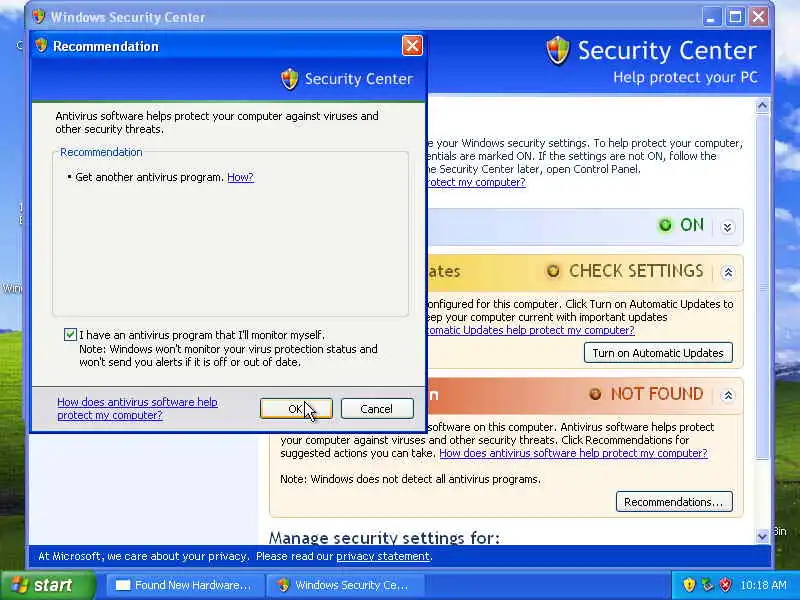The width and height of the screenshot is (800, 600).
Task: Collapse the Automatic Updates CHECK SETTINGS section
Action: tap(728, 272)
